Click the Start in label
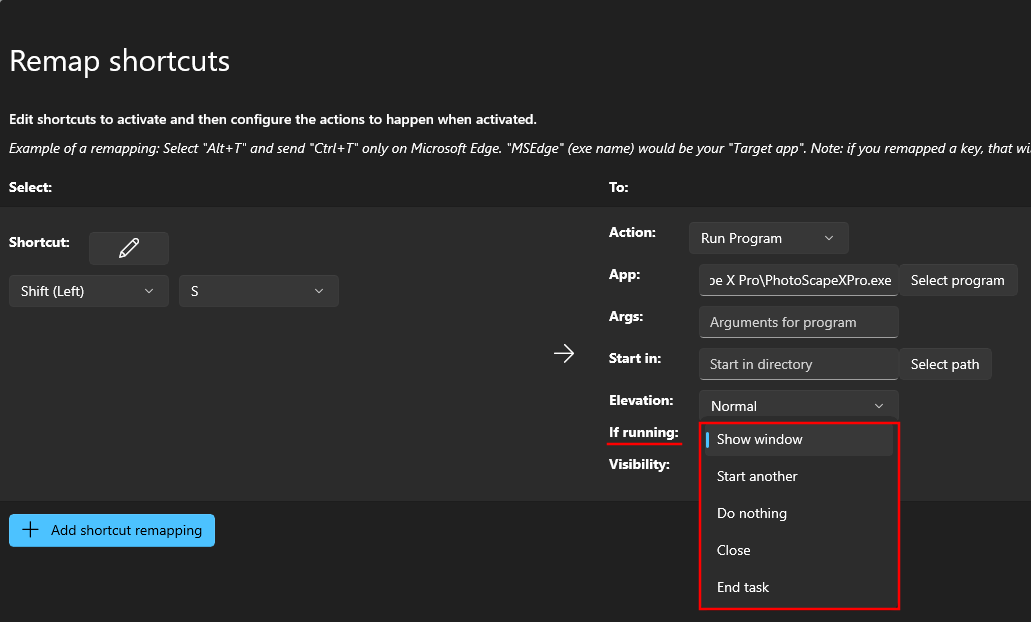 635,358
